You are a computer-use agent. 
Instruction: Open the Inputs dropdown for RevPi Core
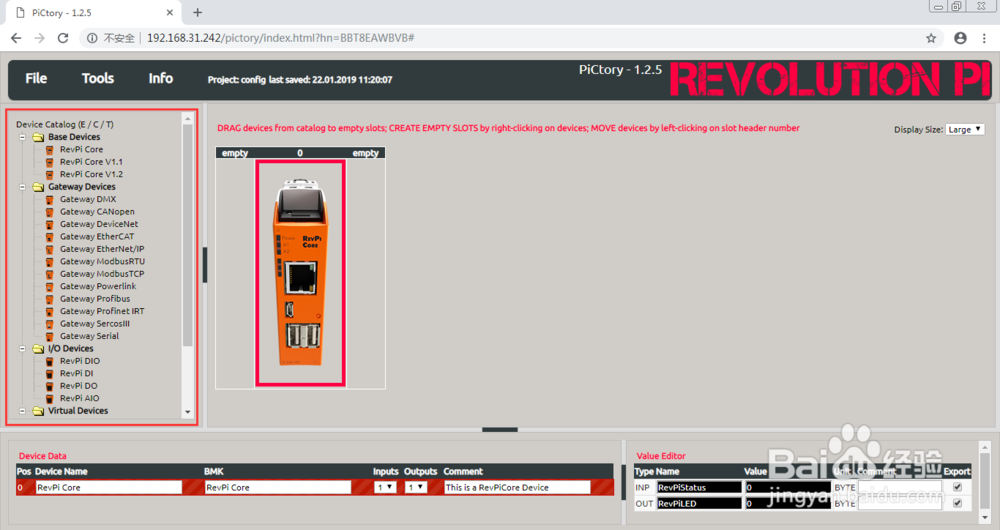point(386,487)
